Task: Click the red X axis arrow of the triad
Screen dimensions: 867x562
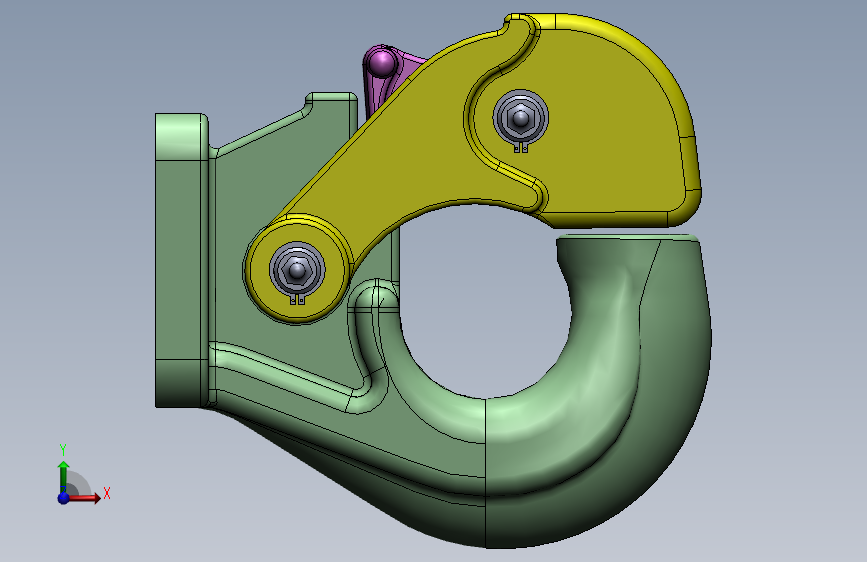Action: 85,498
